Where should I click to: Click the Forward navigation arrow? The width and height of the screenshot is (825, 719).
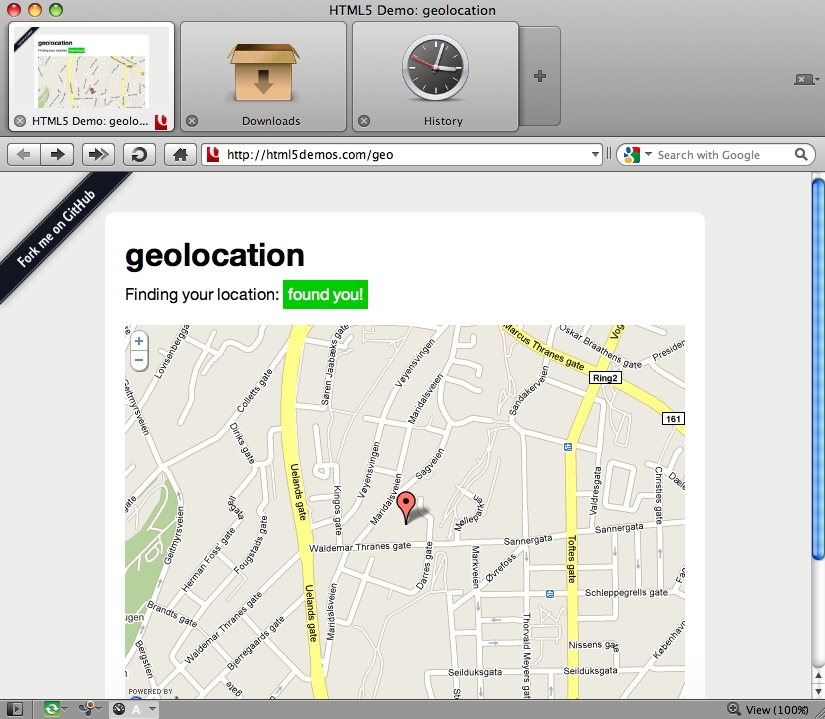point(58,155)
